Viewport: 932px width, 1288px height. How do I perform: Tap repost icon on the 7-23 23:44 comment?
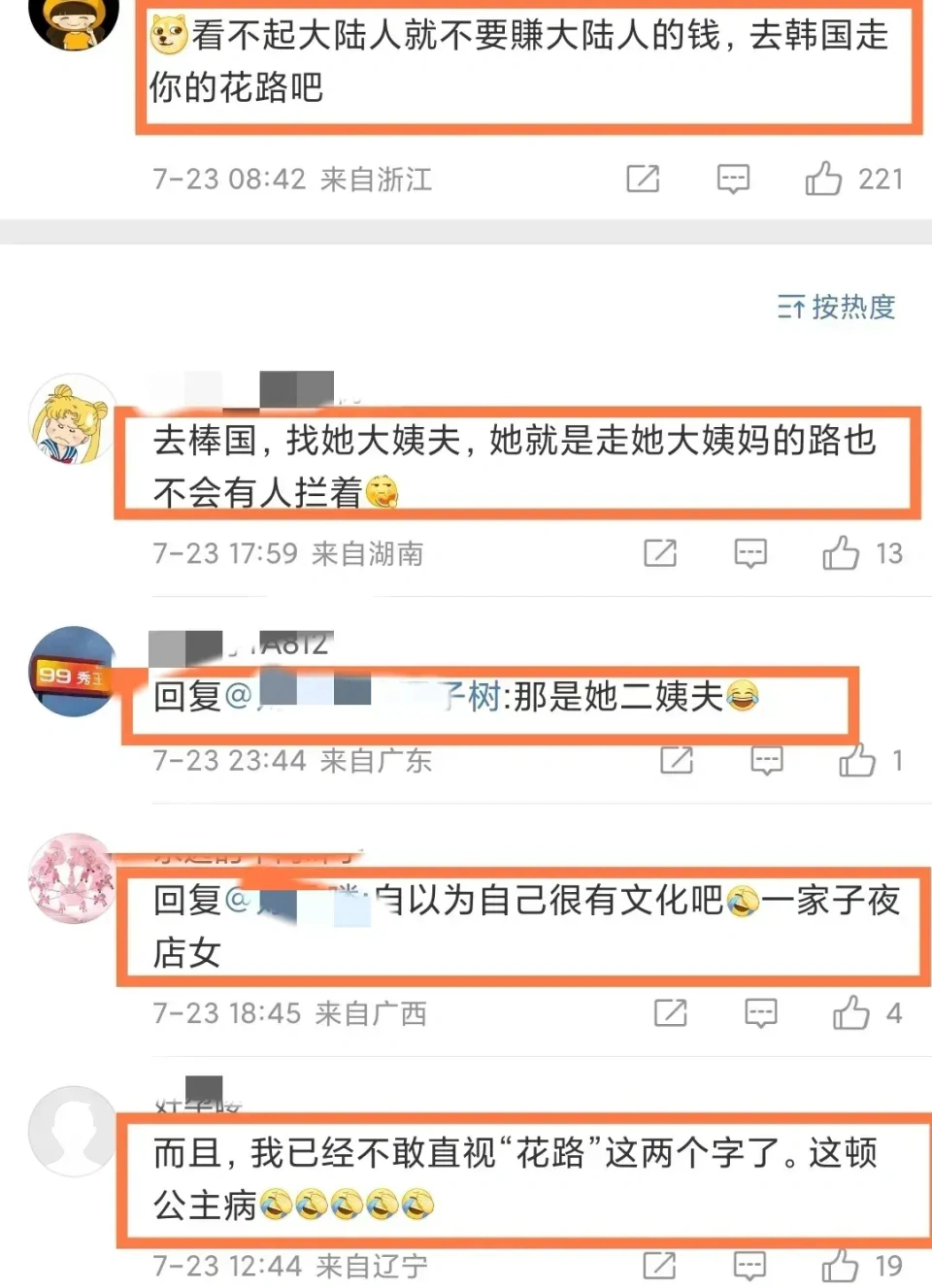(x=677, y=760)
